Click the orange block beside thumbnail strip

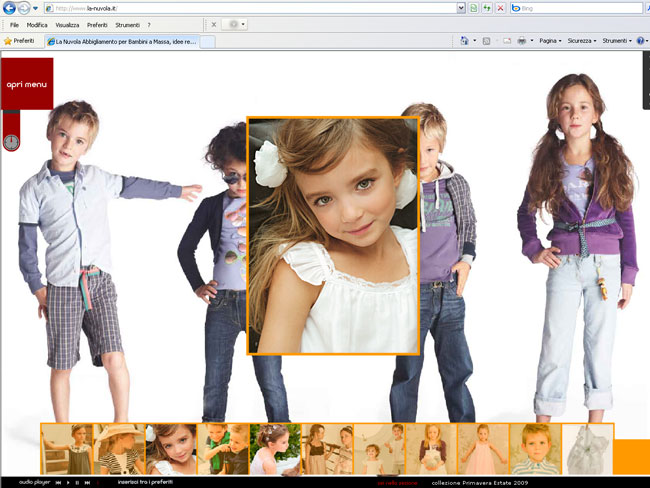pyautogui.click(x=632, y=457)
